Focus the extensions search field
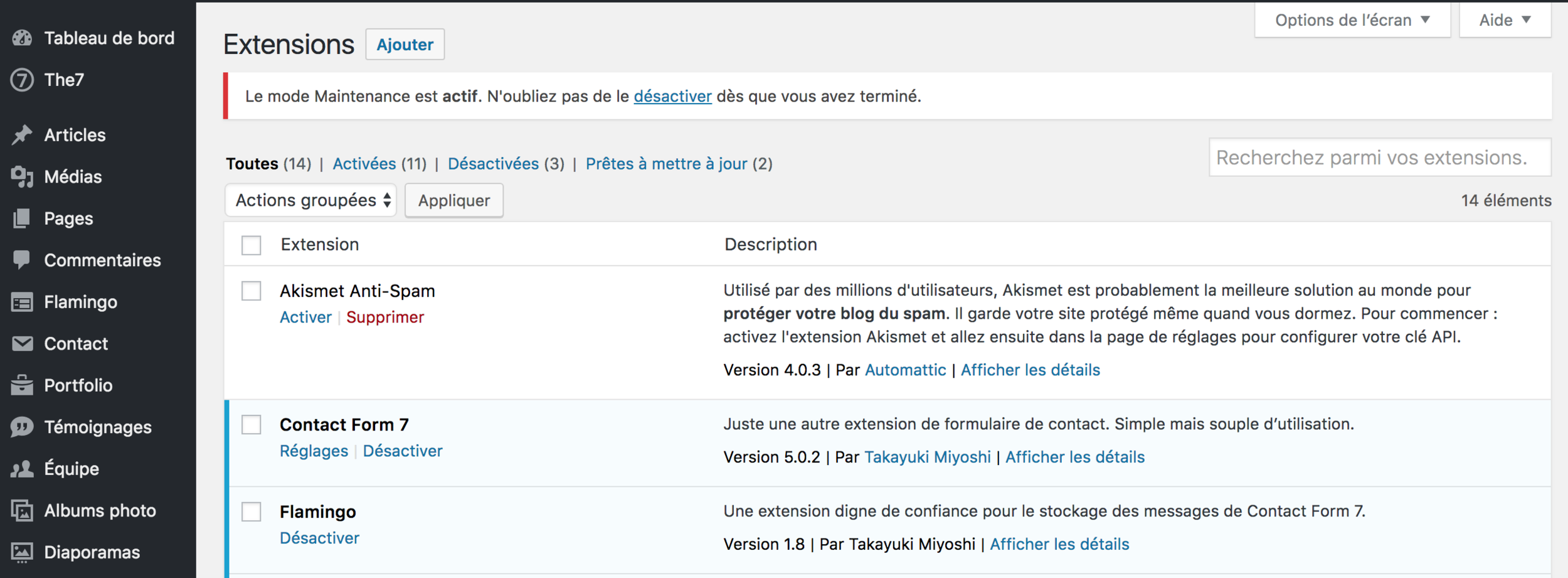 tap(1380, 158)
